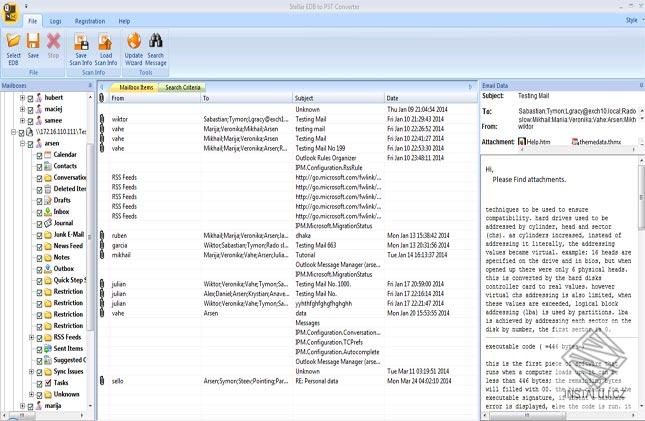
Task: Click the Stop red X icon
Action: point(53,41)
